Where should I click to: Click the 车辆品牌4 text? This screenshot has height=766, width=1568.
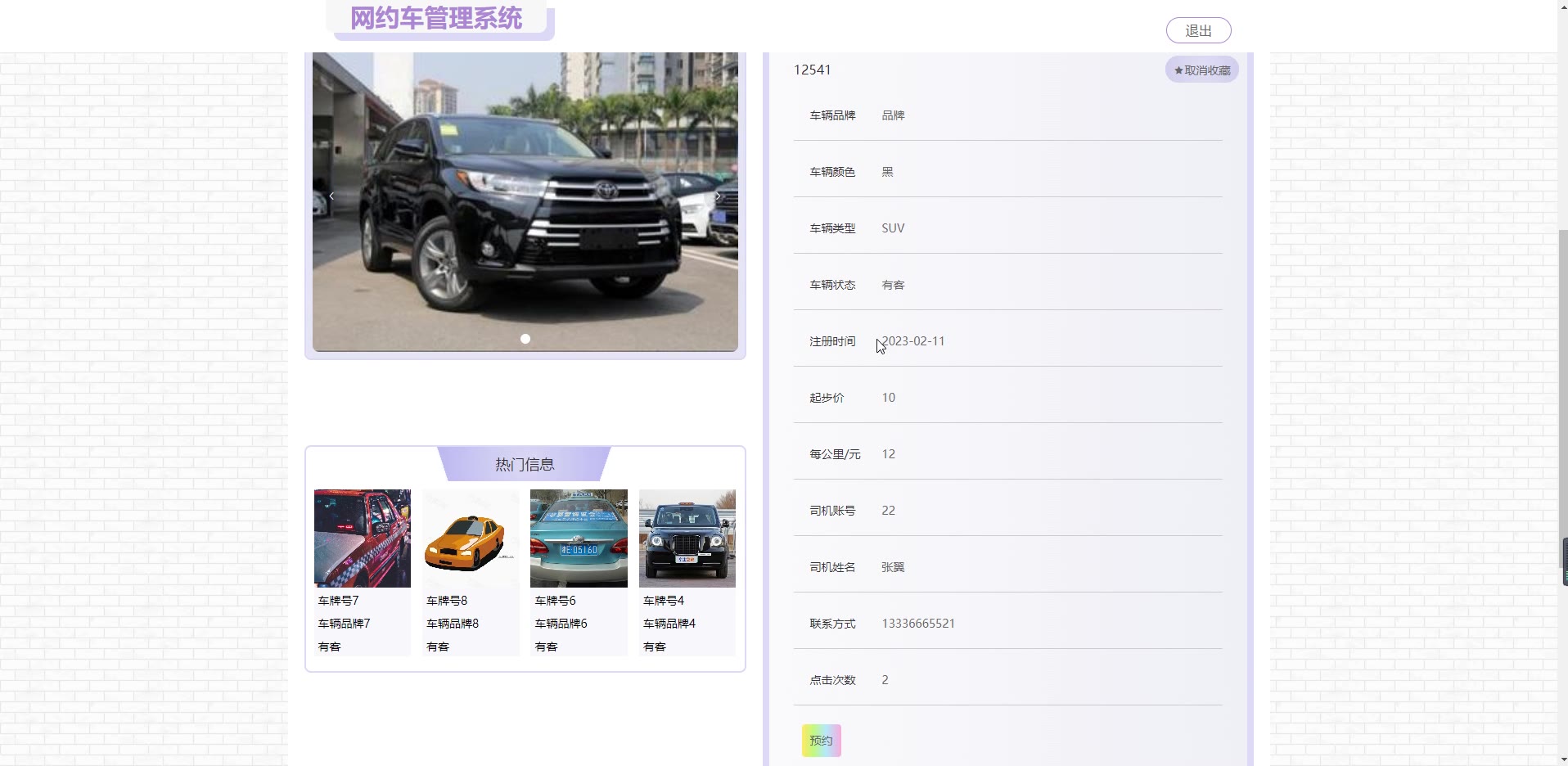coord(669,624)
